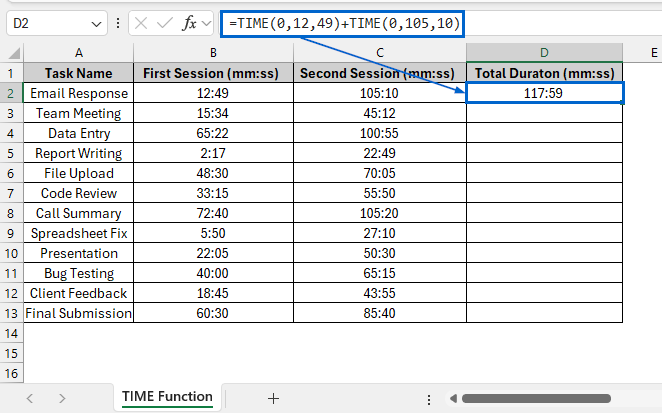Select the Call Summary cell
This screenshot has width=662, height=413.
79,213
